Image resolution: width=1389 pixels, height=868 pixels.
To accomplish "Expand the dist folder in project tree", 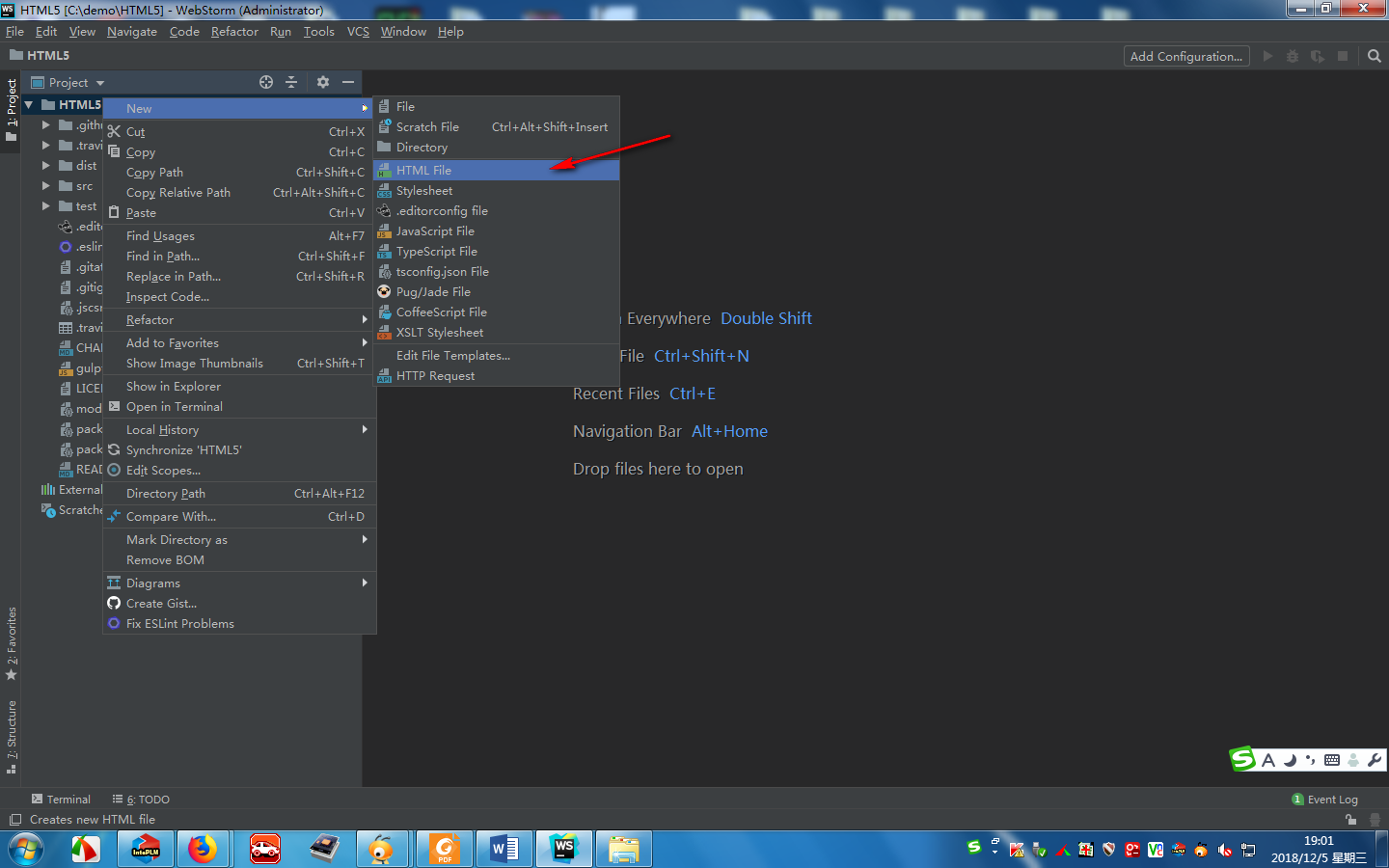I will 45,166.
